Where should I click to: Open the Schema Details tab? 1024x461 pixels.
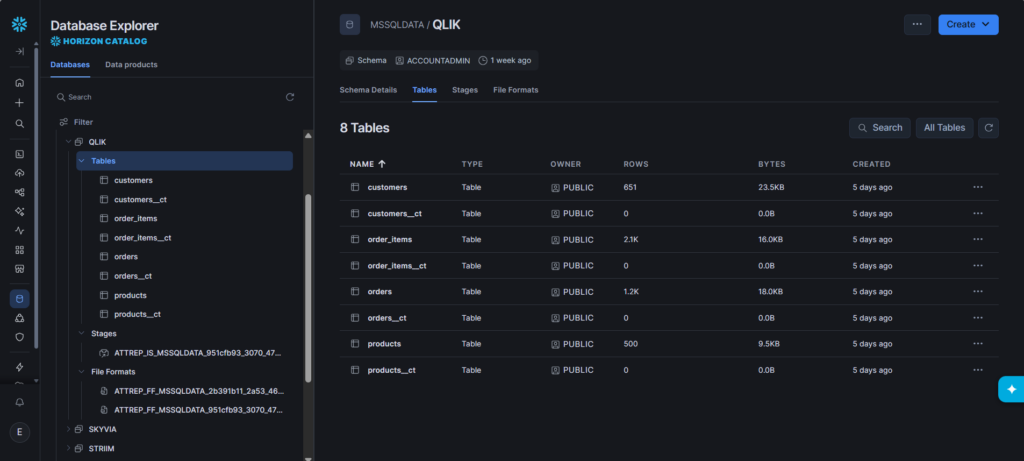coord(368,90)
